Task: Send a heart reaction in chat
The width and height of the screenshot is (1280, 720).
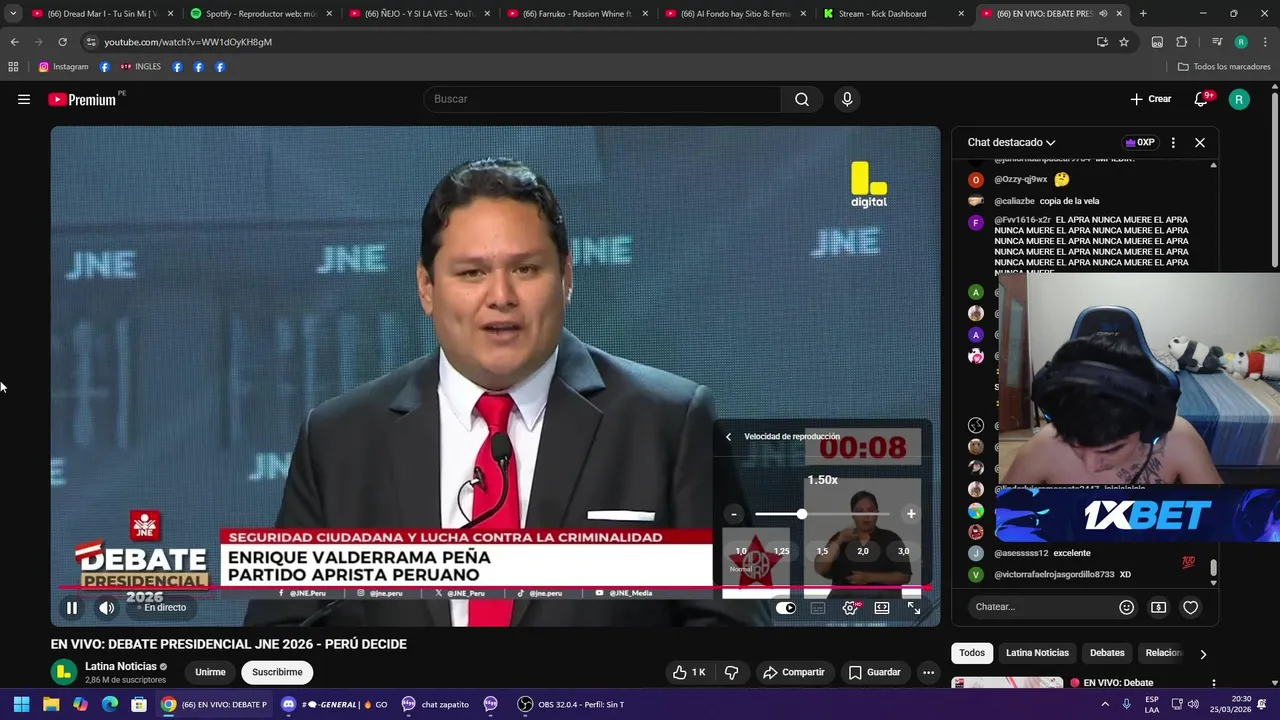Action: [x=1191, y=607]
